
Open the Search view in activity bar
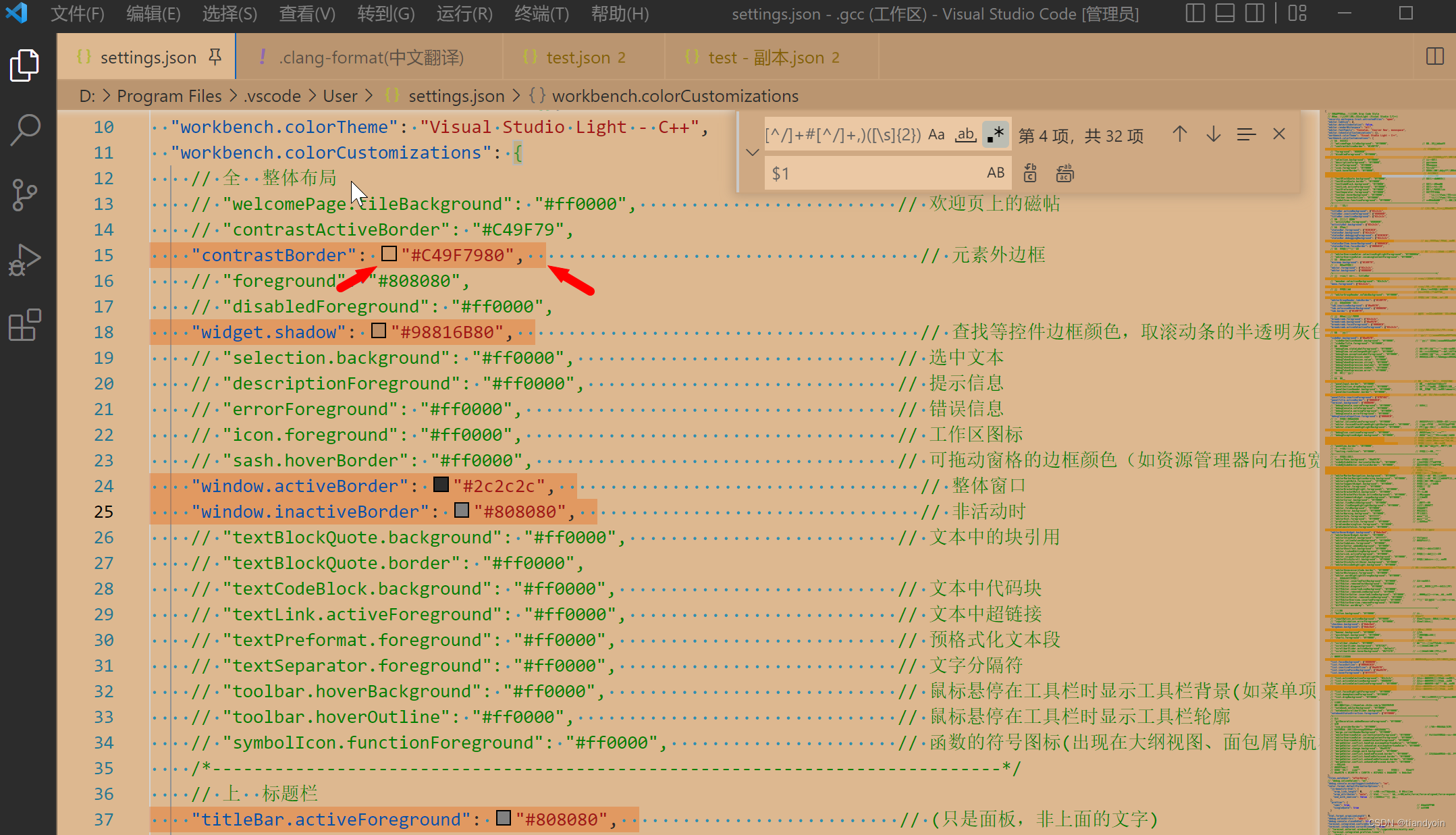pyautogui.click(x=25, y=130)
